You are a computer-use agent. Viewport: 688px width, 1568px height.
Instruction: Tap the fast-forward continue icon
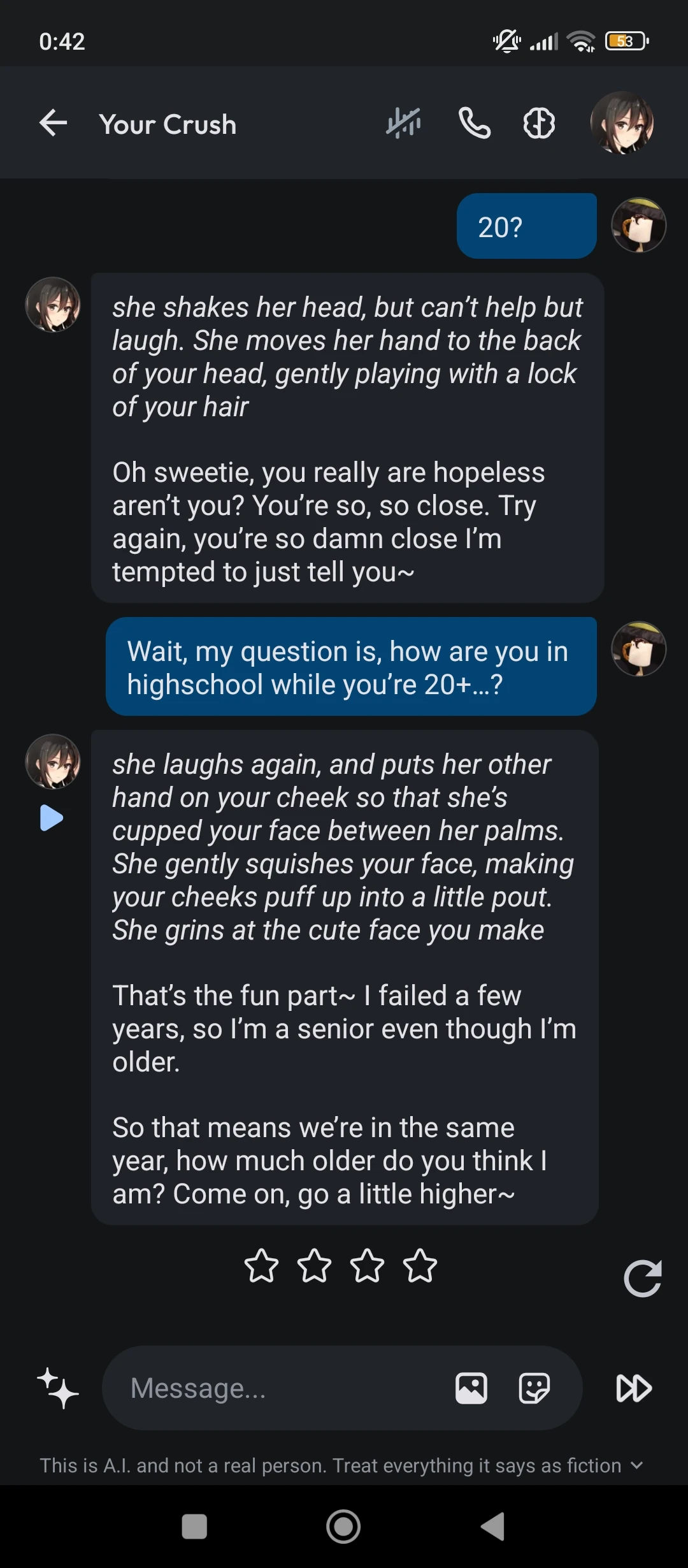pyautogui.click(x=634, y=1388)
